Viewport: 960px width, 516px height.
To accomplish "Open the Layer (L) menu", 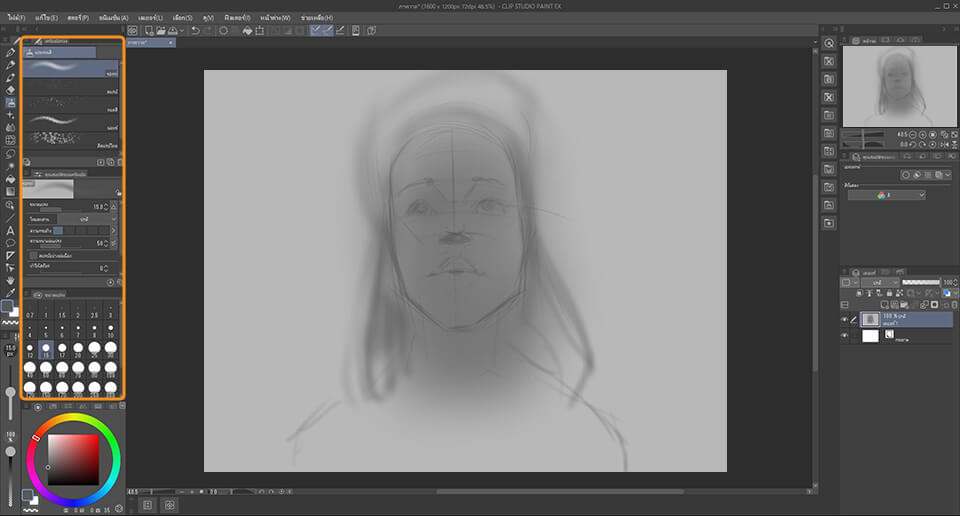I will point(152,18).
